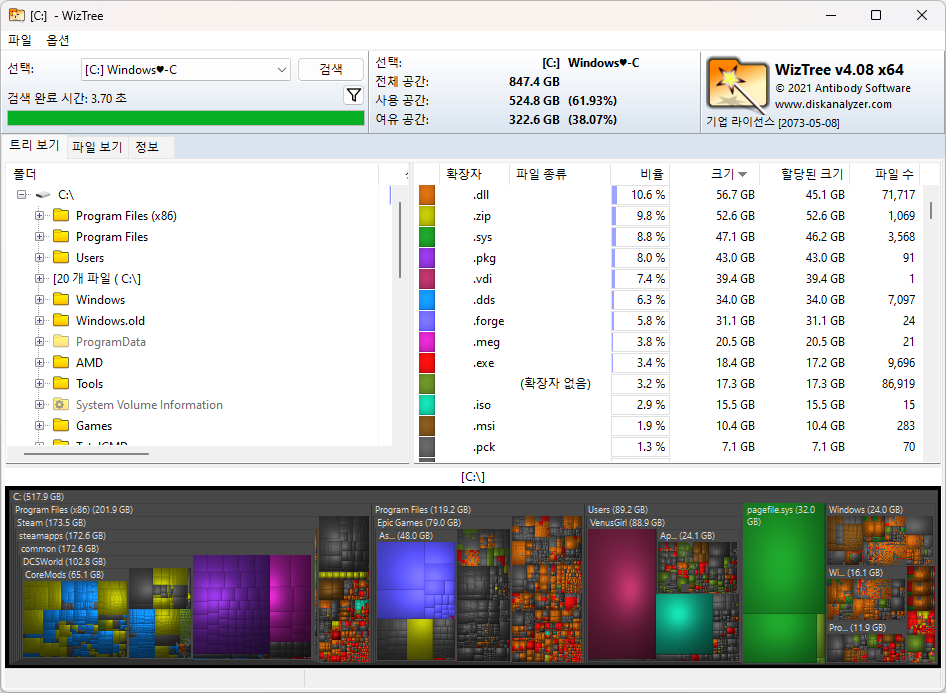Click the green scan progress bar
The height and width of the screenshot is (693, 946).
point(186,118)
